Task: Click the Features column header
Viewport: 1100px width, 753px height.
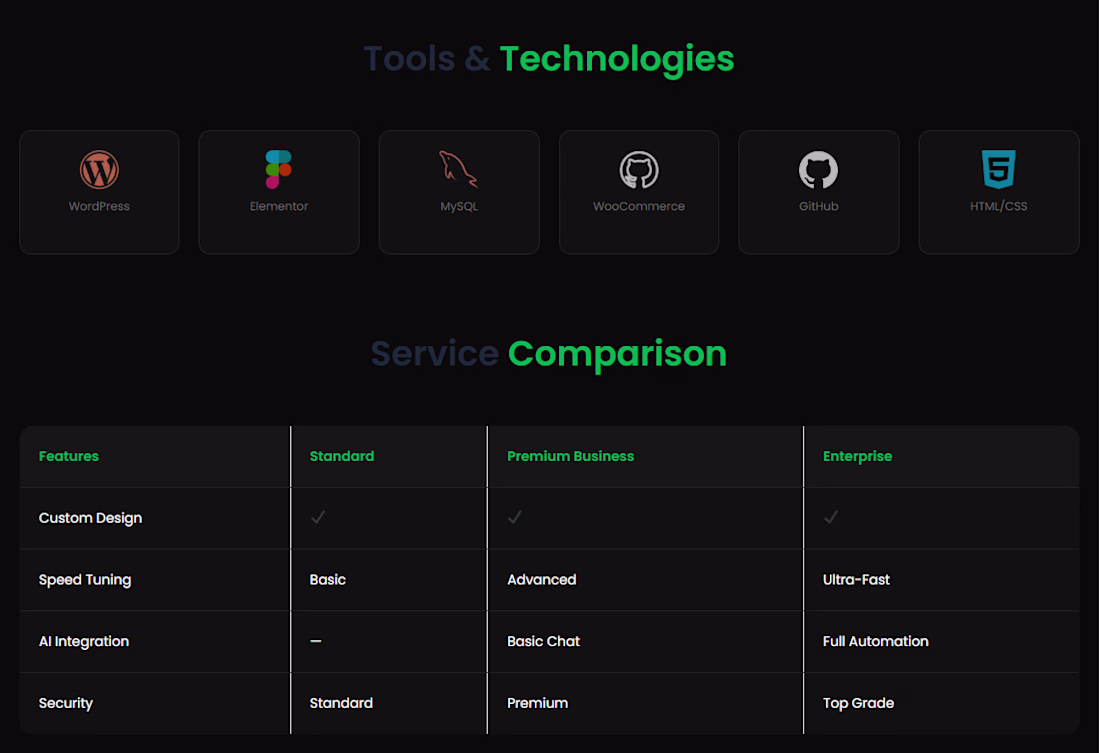Action: tap(69, 456)
